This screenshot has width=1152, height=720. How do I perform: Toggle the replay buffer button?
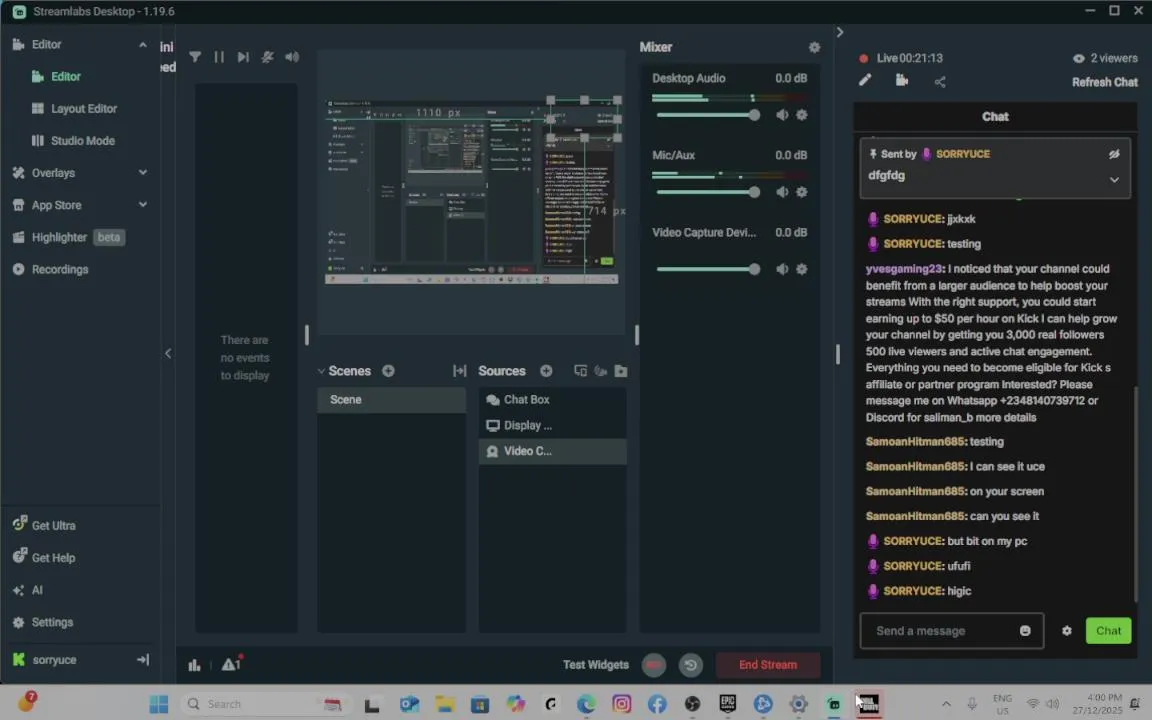click(x=691, y=665)
